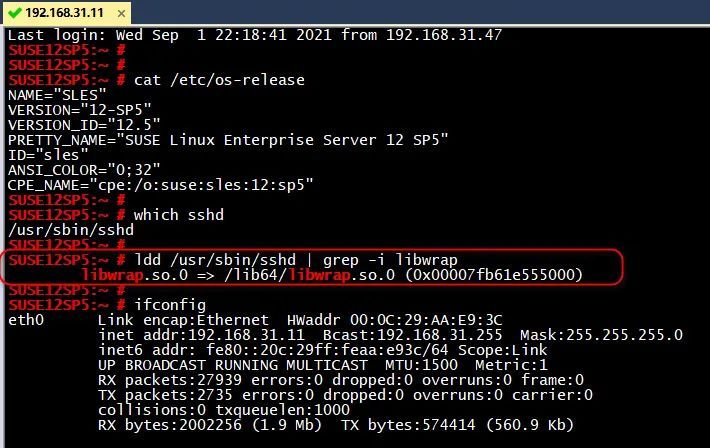The height and width of the screenshot is (448, 710).
Task: Click the inet addr:192.168.31.11 text
Action: tap(201, 335)
